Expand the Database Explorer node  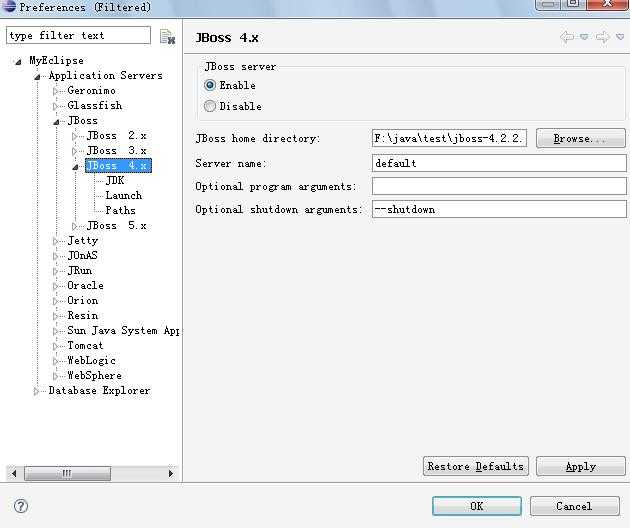[x=37, y=391]
